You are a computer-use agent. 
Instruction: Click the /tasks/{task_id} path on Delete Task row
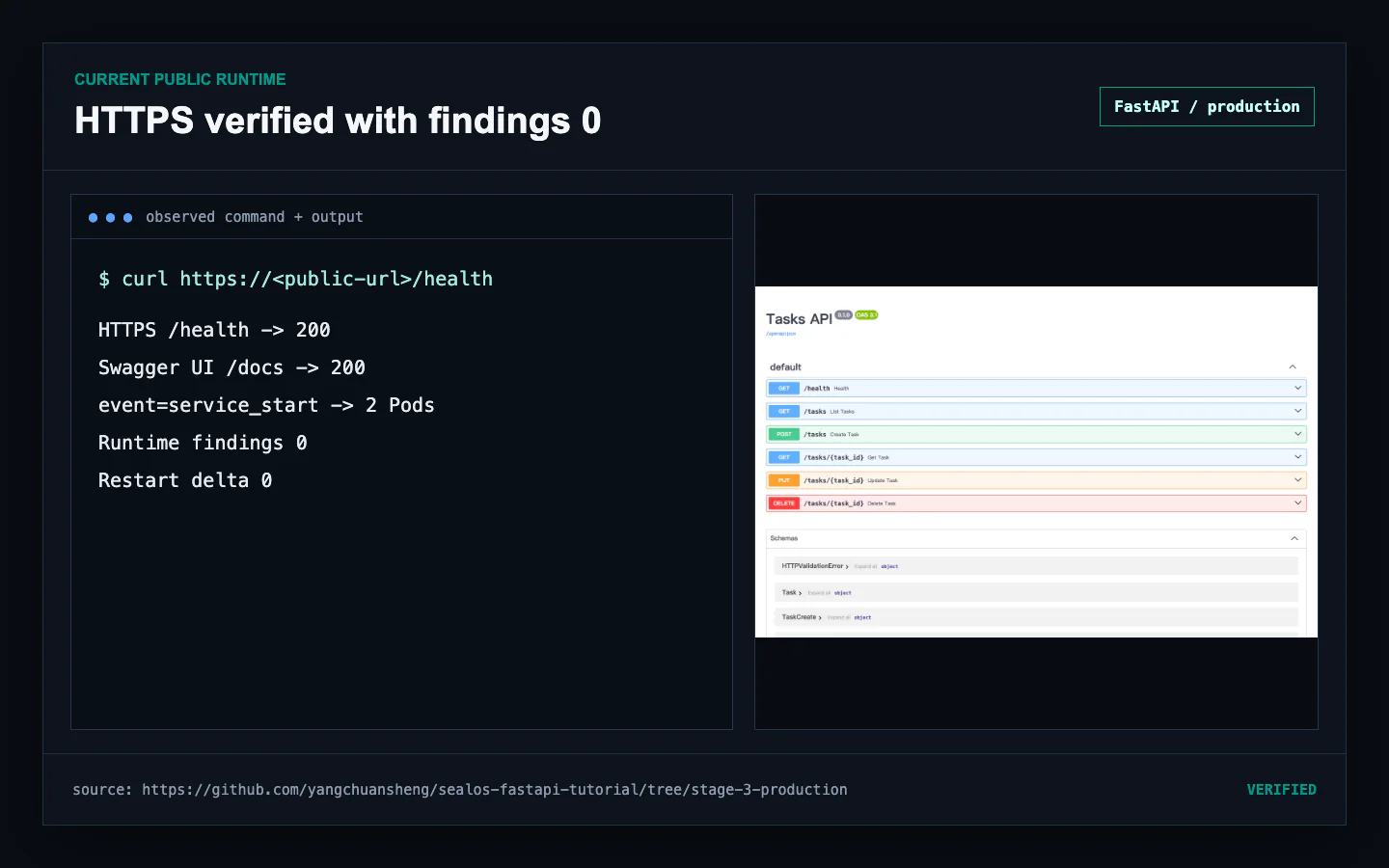point(833,503)
